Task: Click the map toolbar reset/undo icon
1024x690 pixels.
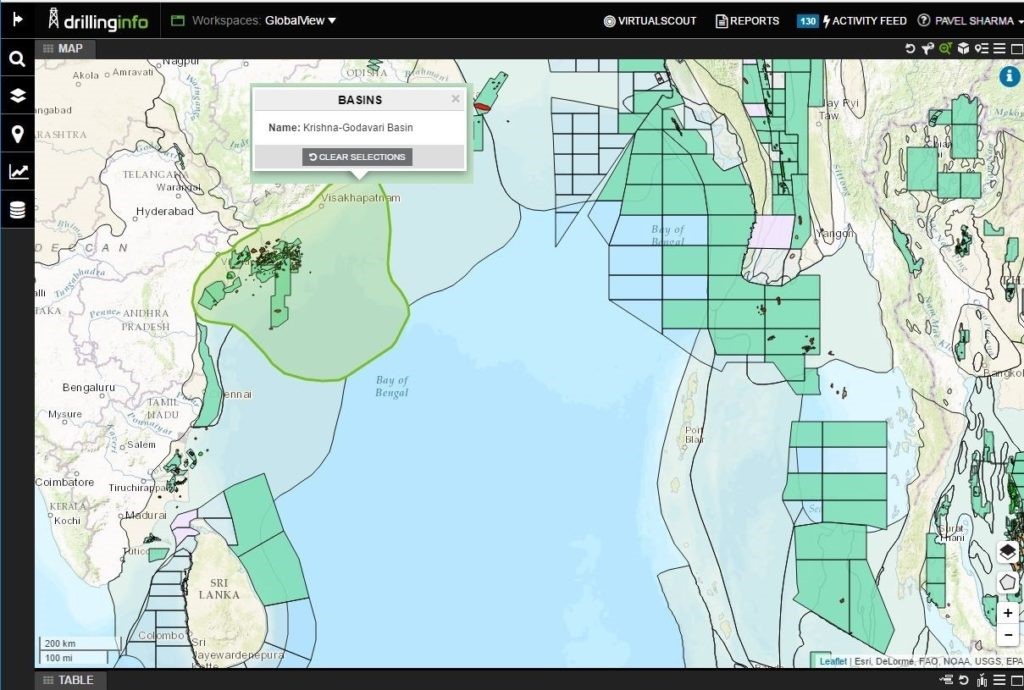Action: pos(910,48)
